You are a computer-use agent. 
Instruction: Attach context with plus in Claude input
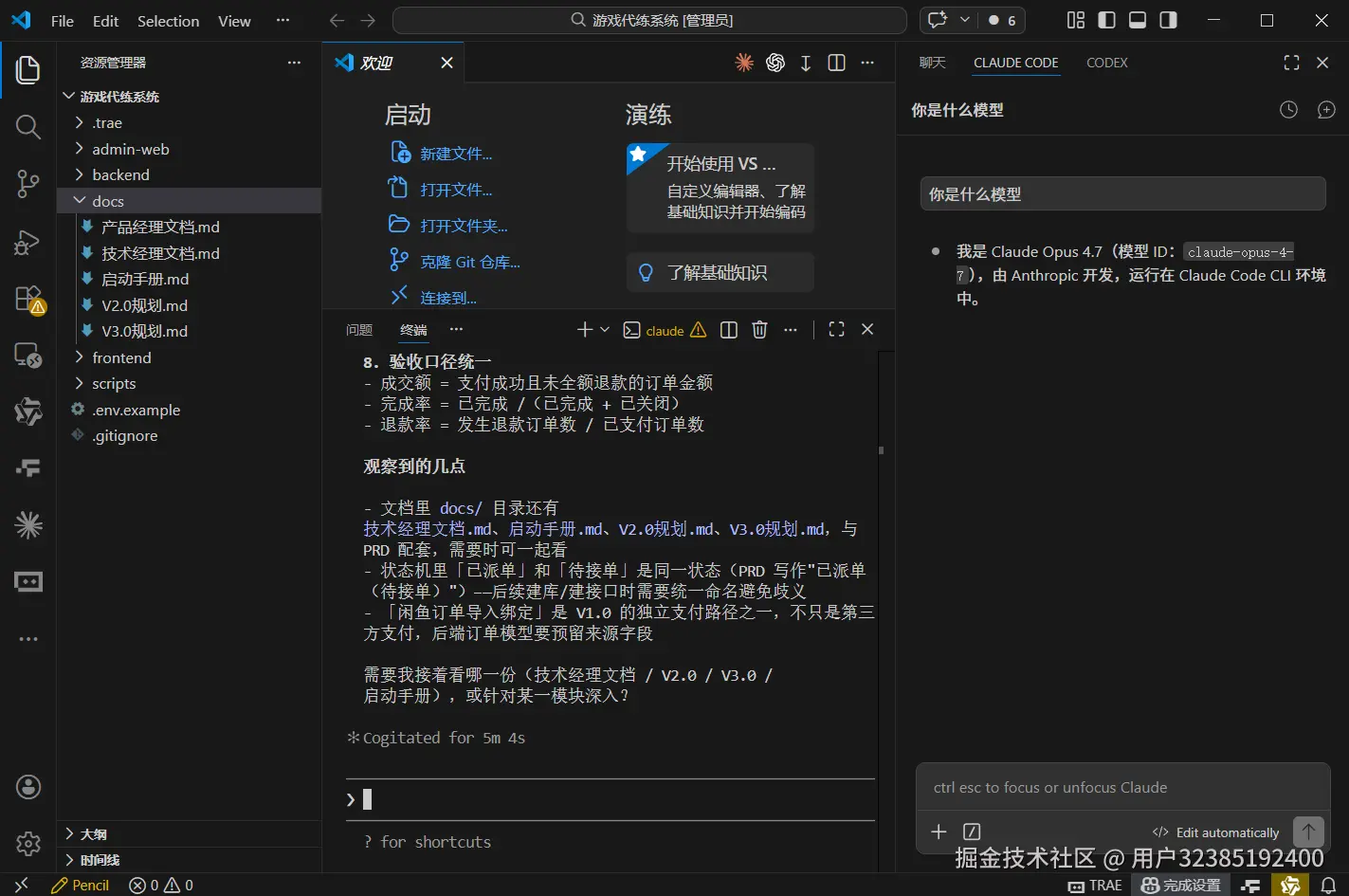[939, 832]
